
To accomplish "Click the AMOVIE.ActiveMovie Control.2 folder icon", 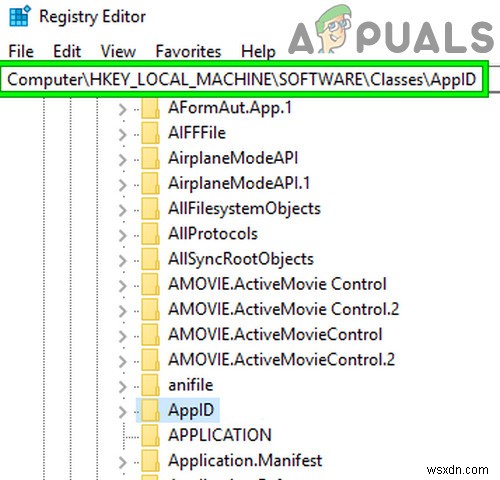I will pyautogui.click(x=150, y=310).
